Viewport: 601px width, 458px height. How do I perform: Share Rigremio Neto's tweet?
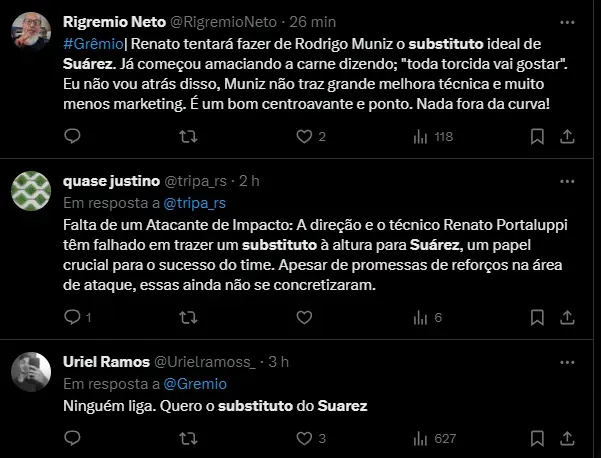click(x=566, y=136)
